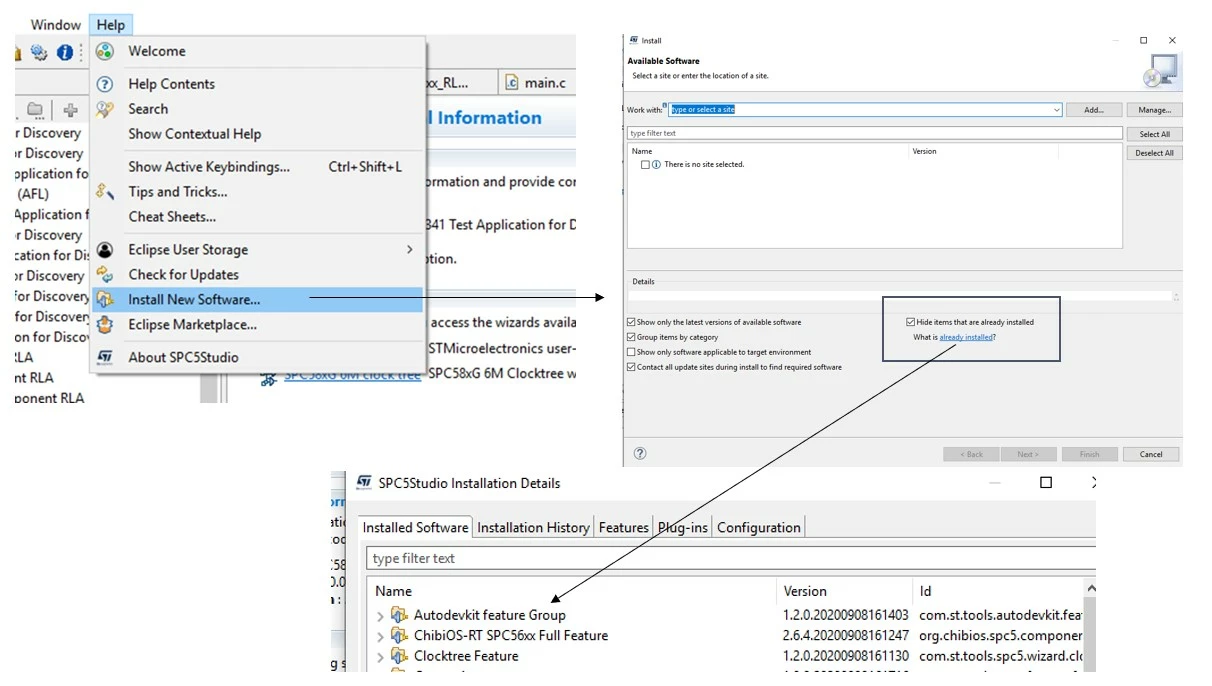The width and height of the screenshot is (1212, 686).
Task: Open the Installation History tab
Action: coord(533,528)
